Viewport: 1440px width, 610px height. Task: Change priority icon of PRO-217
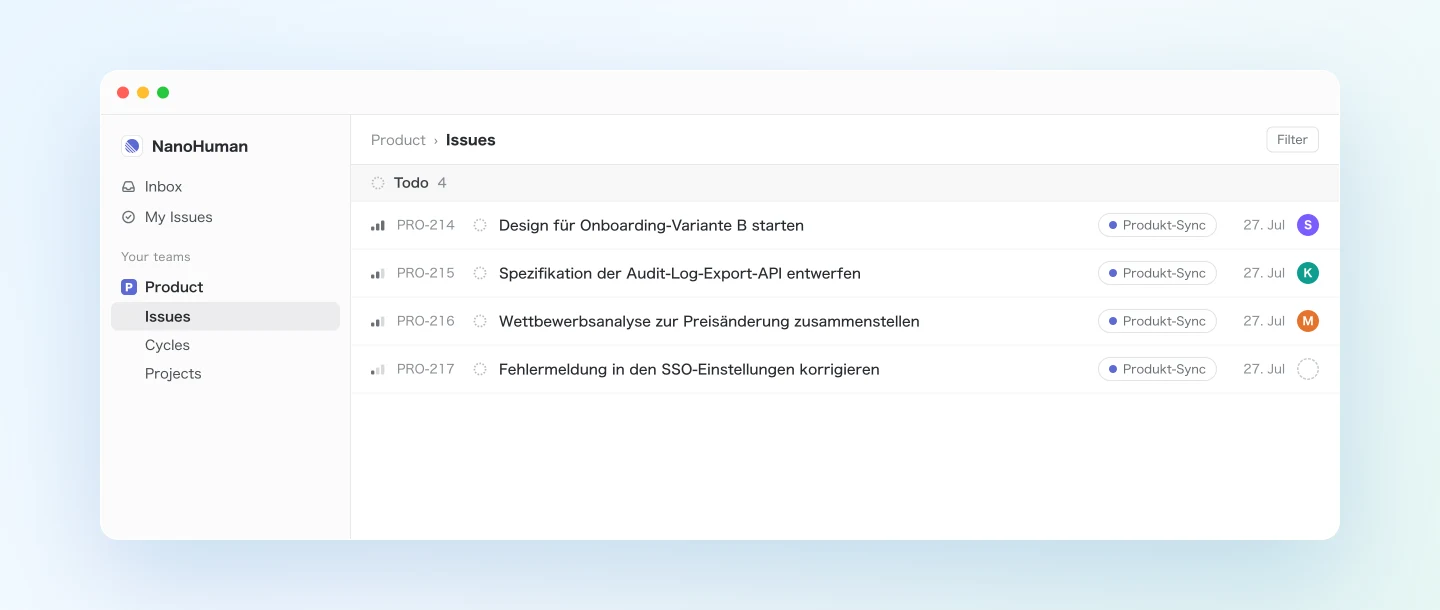[x=378, y=369]
